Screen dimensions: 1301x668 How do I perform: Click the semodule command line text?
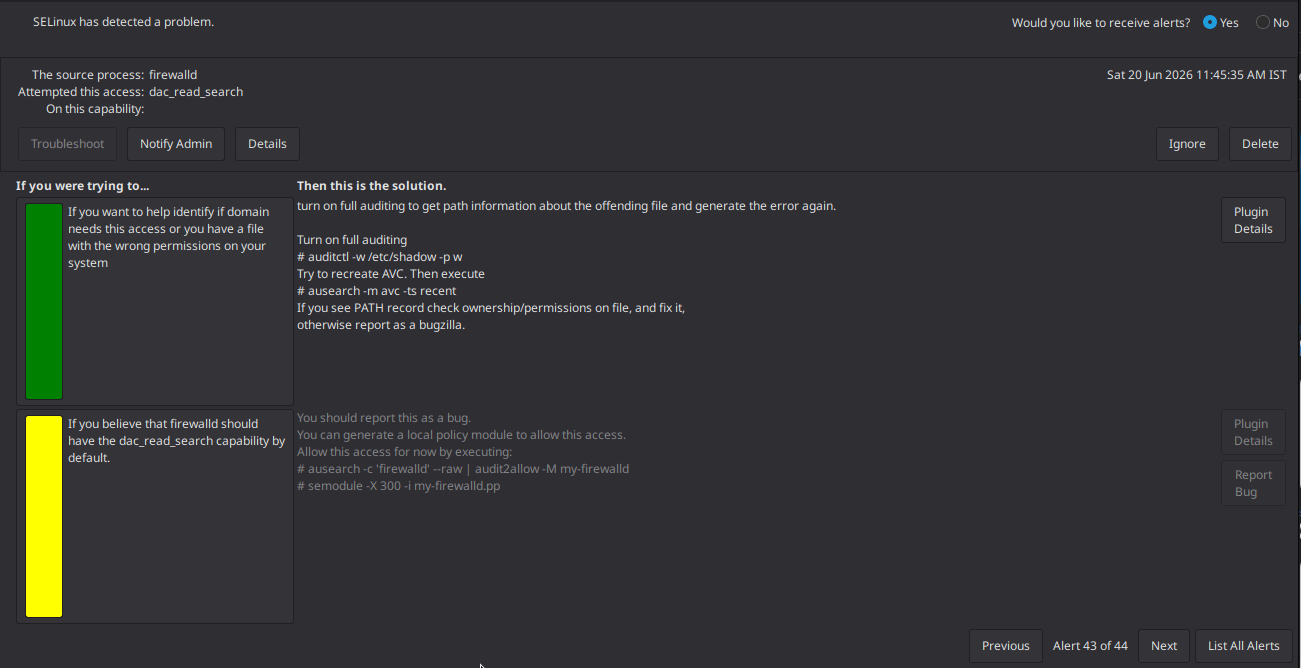click(398, 486)
